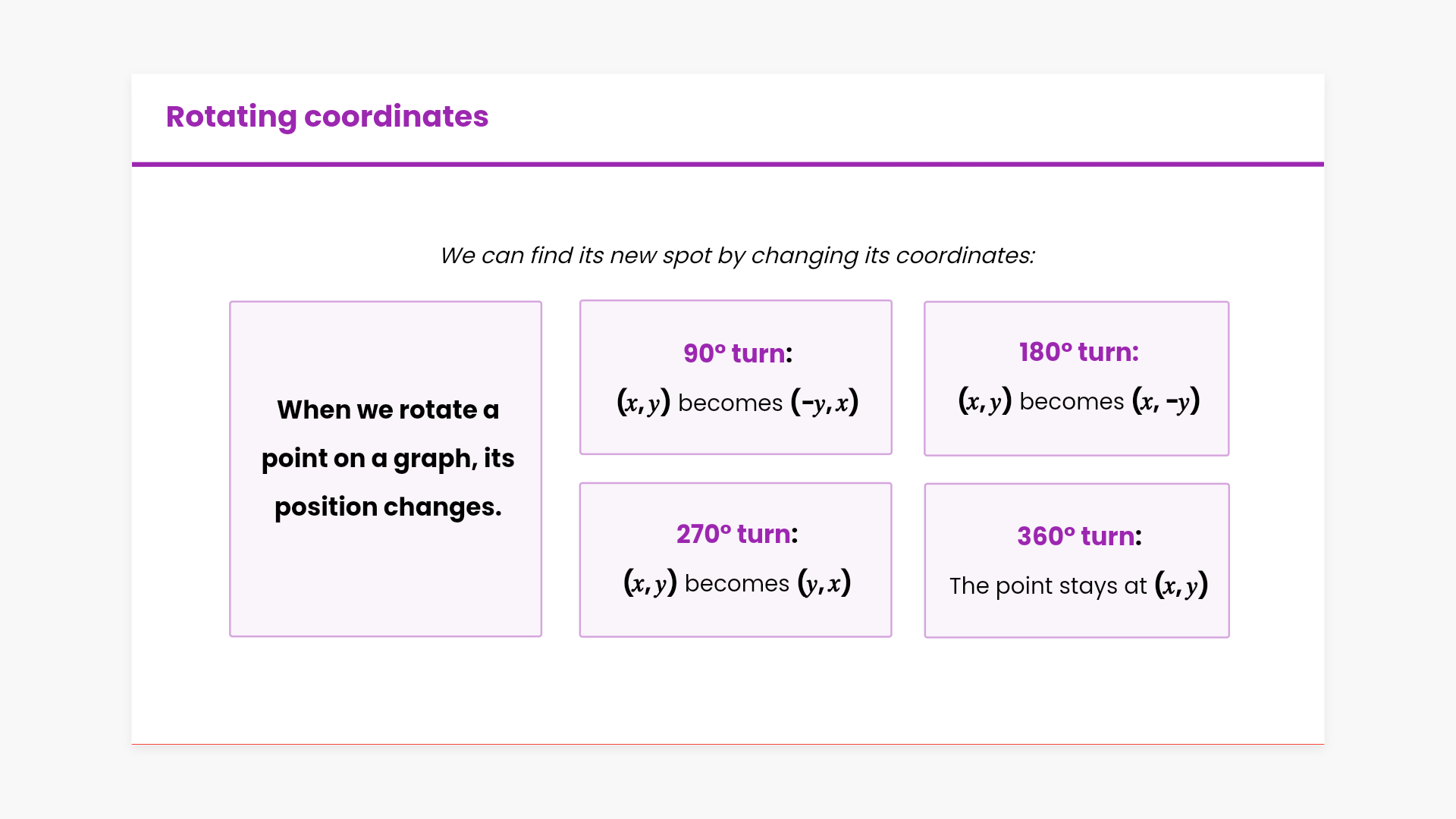This screenshot has height=819, width=1456.
Task: Click 'The point stays at' text
Action: (x=1048, y=585)
